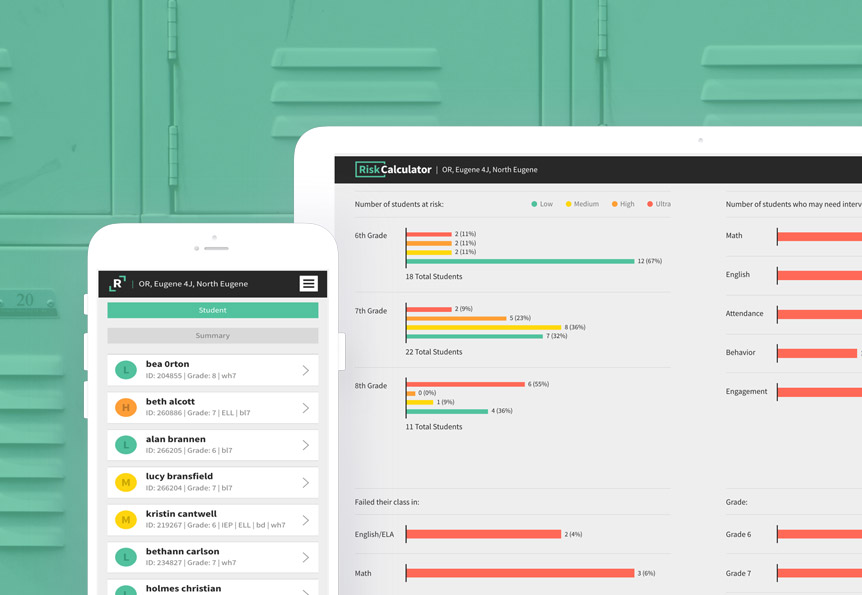This screenshot has width=862, height=595.
Task: Click the Engagement intervention label
Action: click(x=746, y=392)
